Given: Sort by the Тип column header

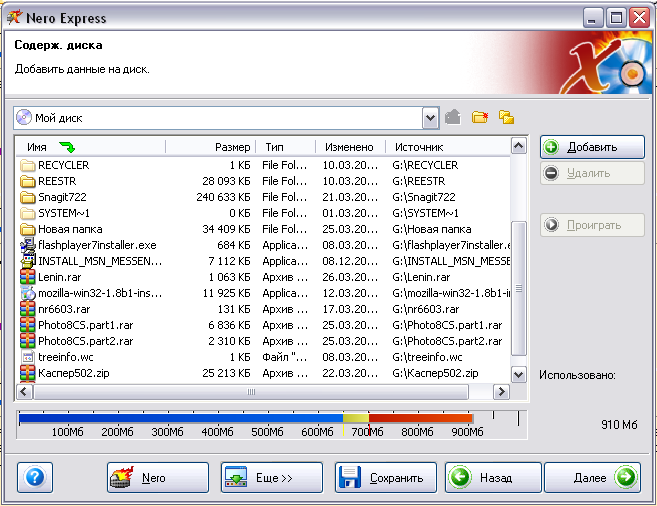Looking at the screenshot, I should pos(286,147).
